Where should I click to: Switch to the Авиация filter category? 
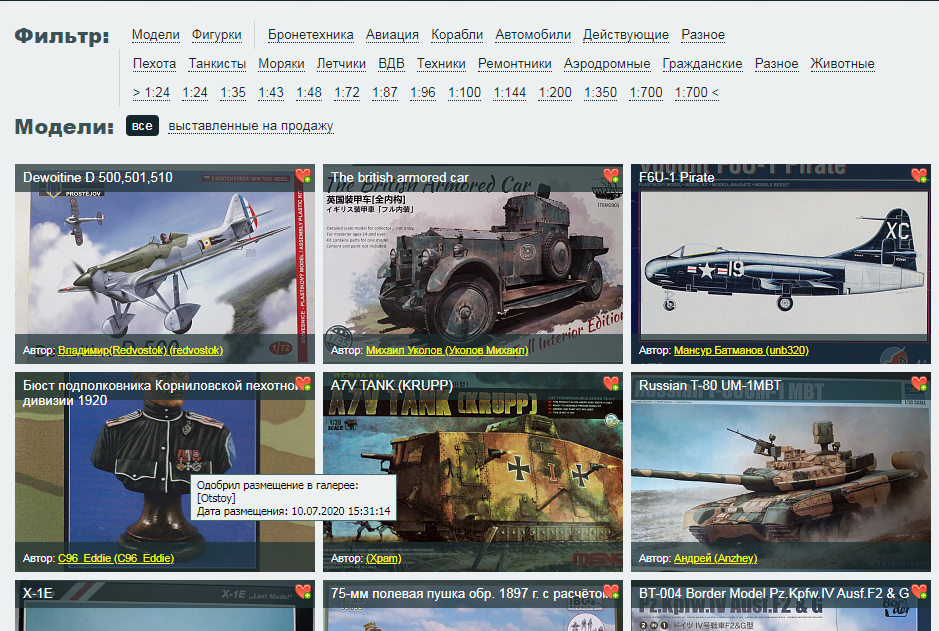point(392,35)
